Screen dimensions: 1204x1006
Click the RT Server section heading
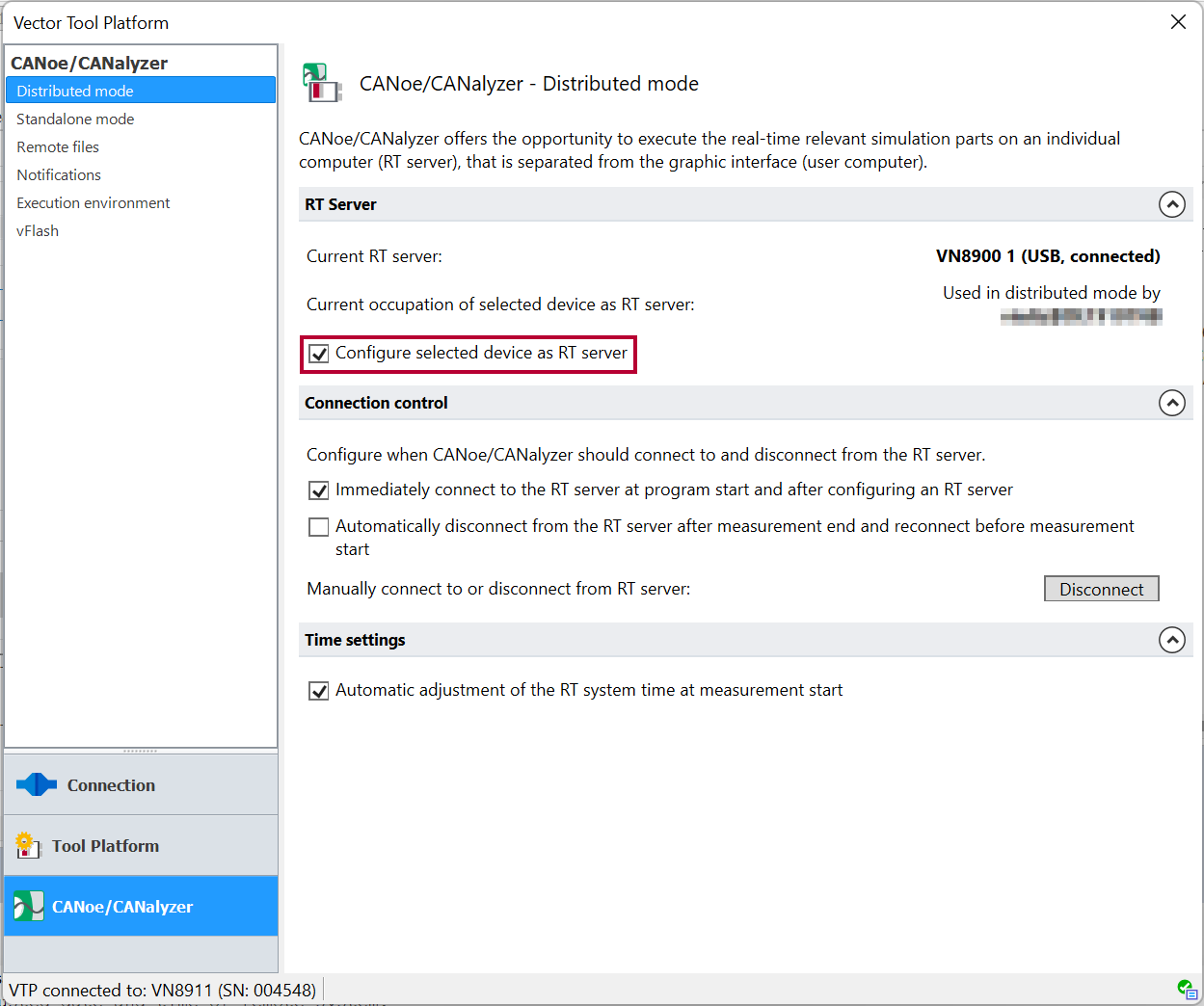point(340,204)
